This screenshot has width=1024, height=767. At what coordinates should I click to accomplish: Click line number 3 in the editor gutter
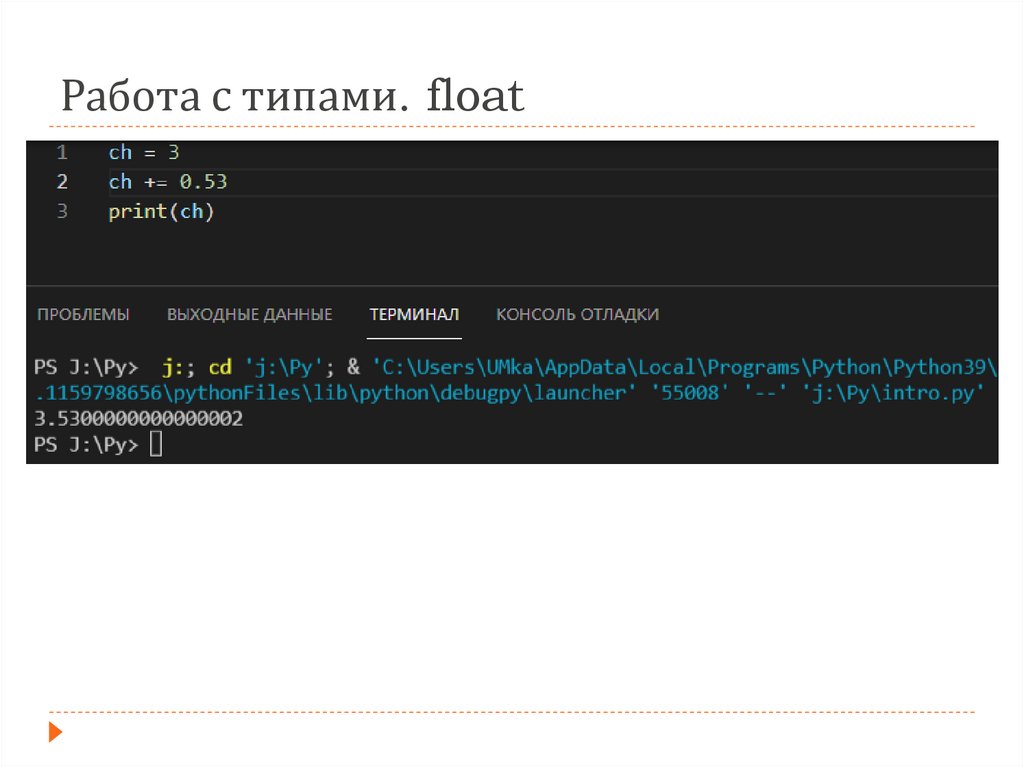(x=62, y=212)
